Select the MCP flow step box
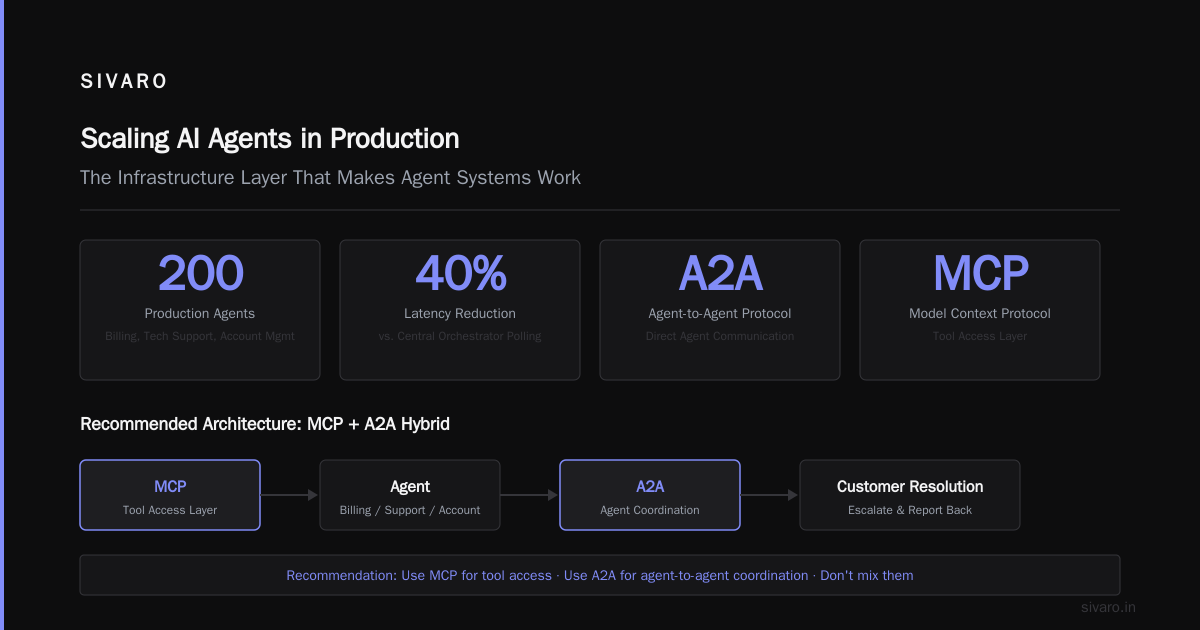1200x630 pixels. [170, 495]
